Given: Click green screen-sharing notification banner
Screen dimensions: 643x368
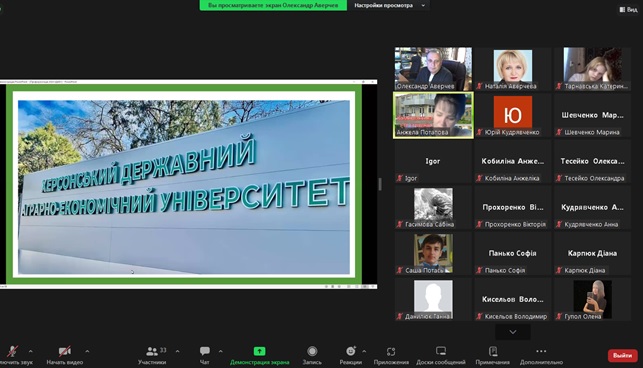Looking at the screenshot, I should click(273, 5).
